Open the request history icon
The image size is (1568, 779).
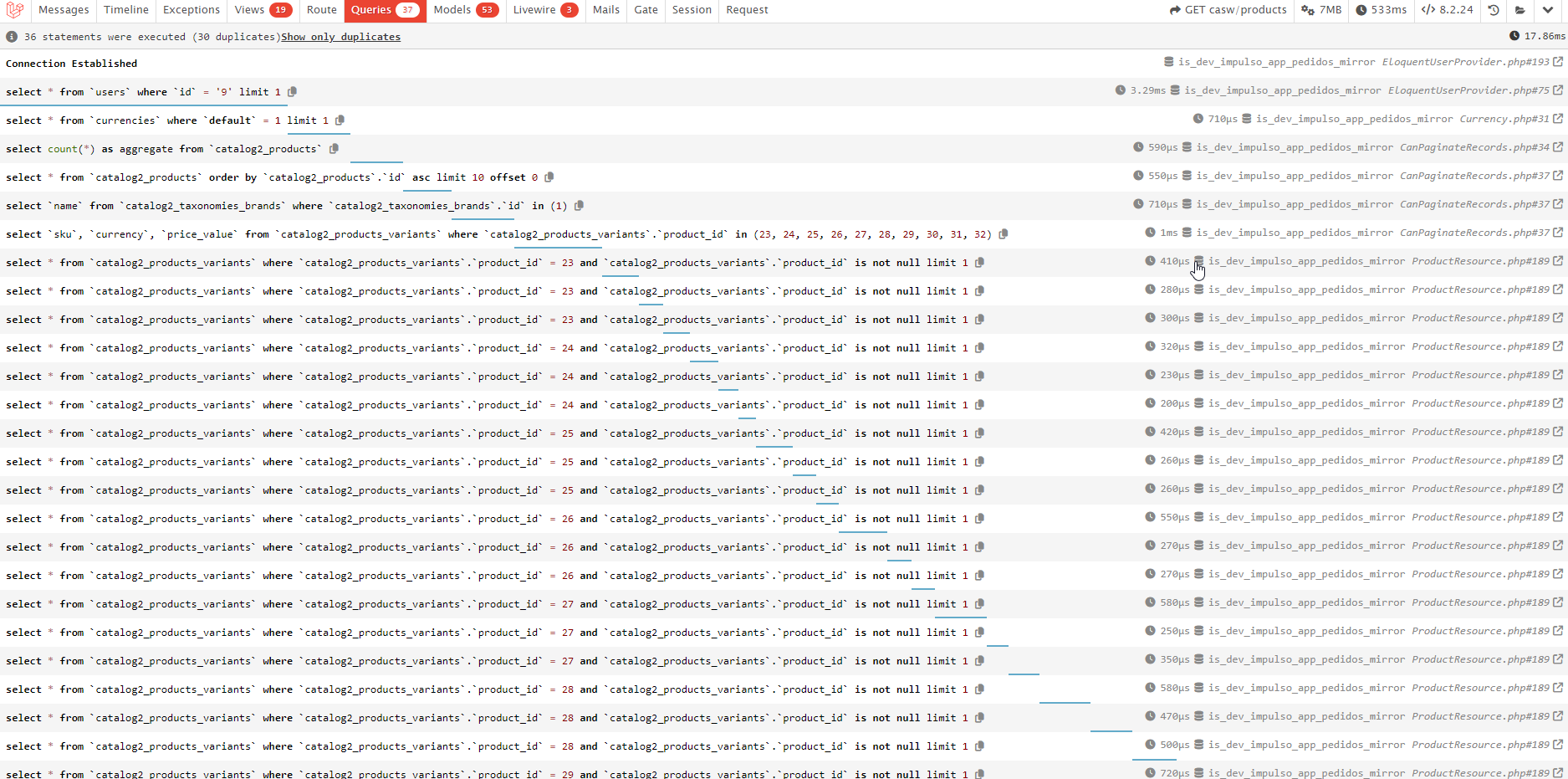click(1494, 10)
